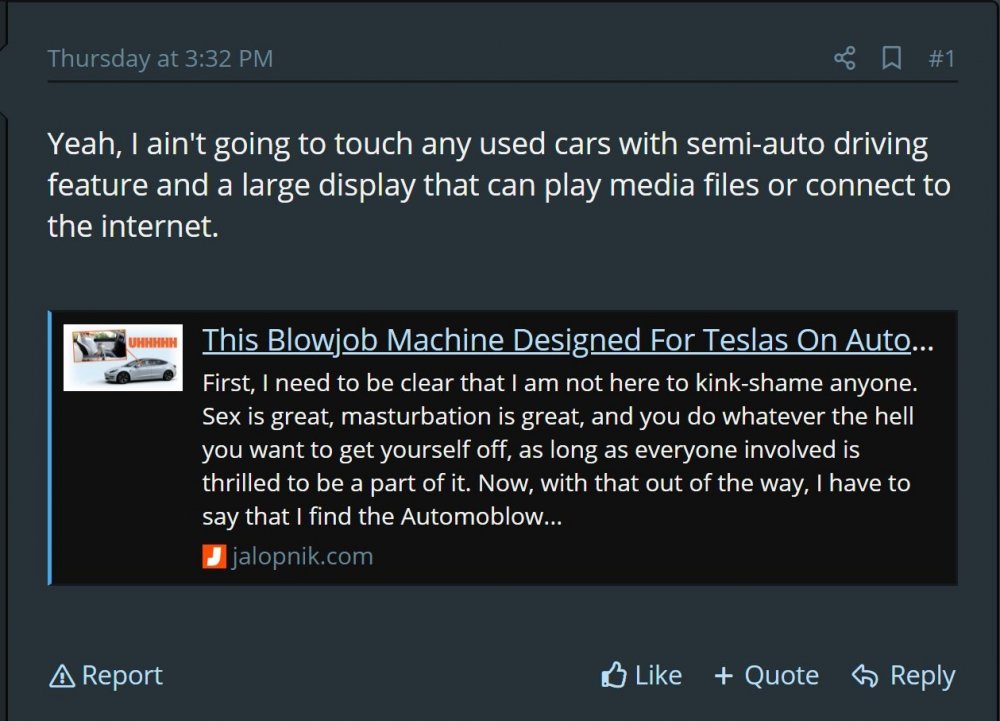The image size is (1000, 721).
Task: Click the jalopnik.com domain link
Action: click(302, 557)
